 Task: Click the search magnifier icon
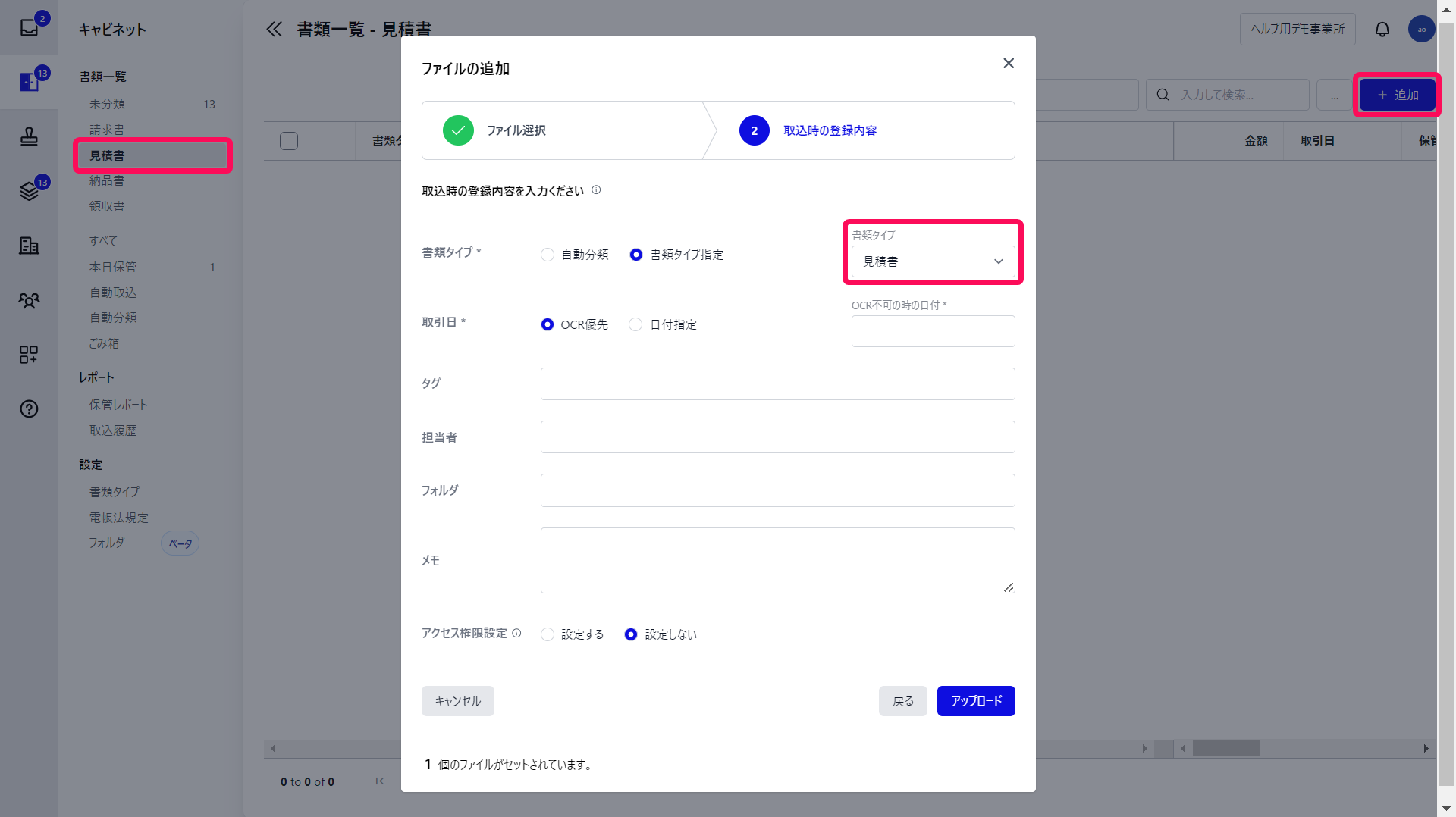coord(1163,95)
